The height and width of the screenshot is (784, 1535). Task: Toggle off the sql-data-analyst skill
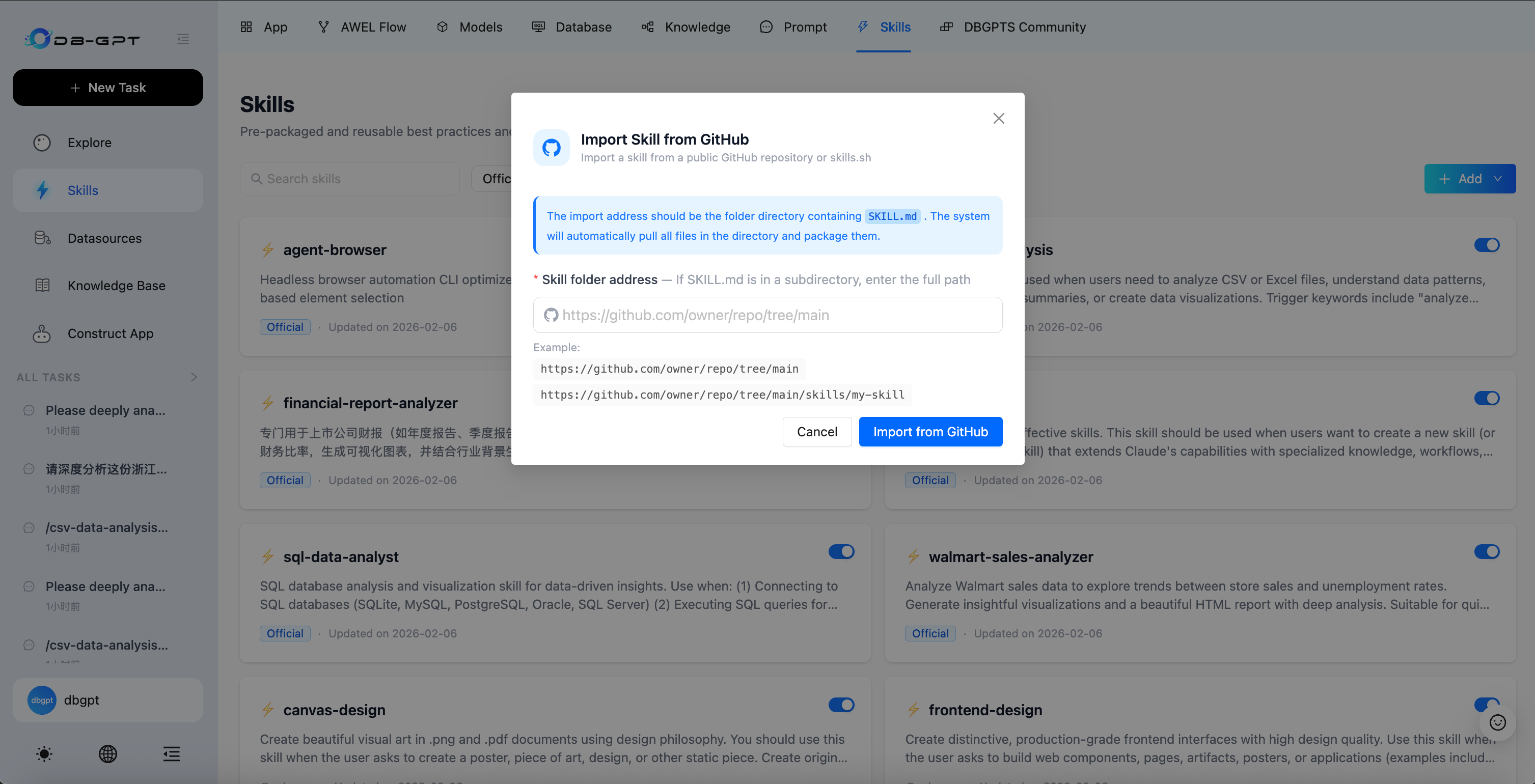point(841,551)
